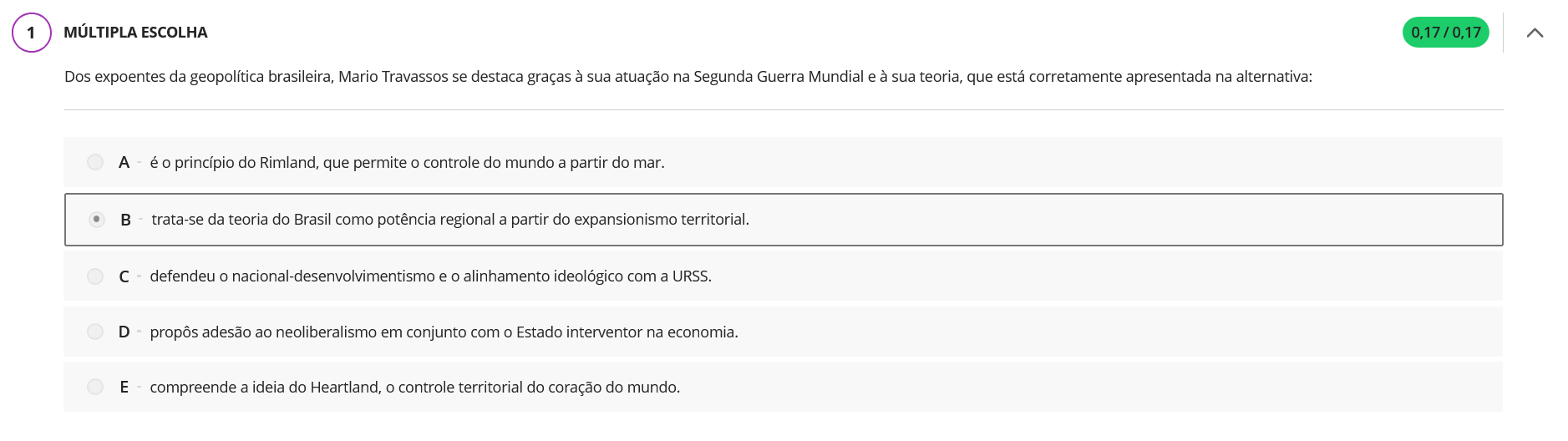
Task: Choose the neoliberalismo answer text
Action: coord(444,332)
